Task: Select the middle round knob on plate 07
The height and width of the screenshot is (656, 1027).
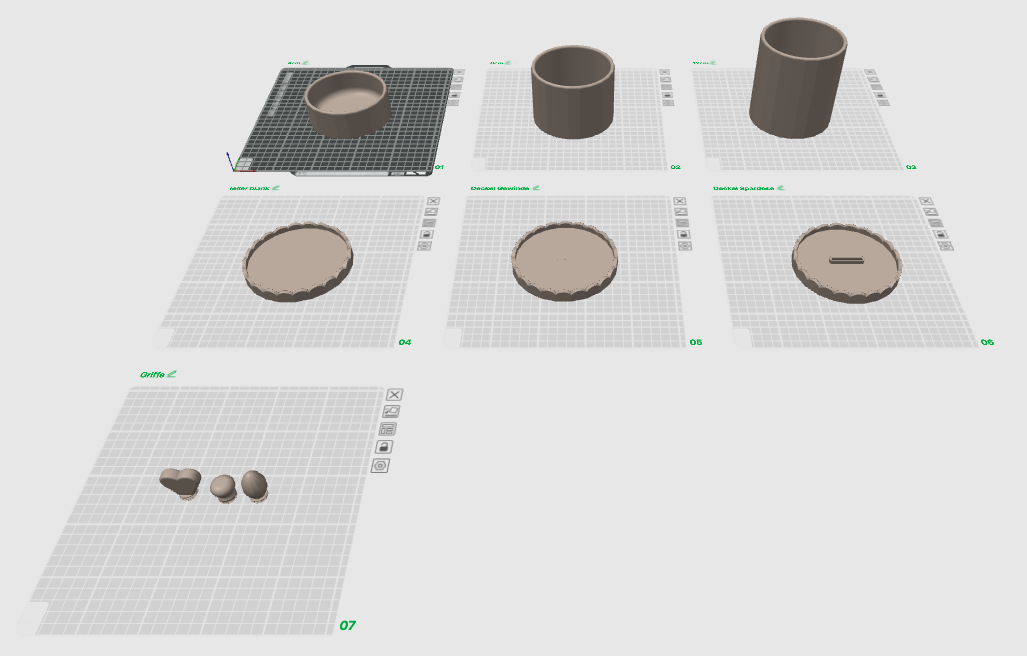Action: (223, 488)
